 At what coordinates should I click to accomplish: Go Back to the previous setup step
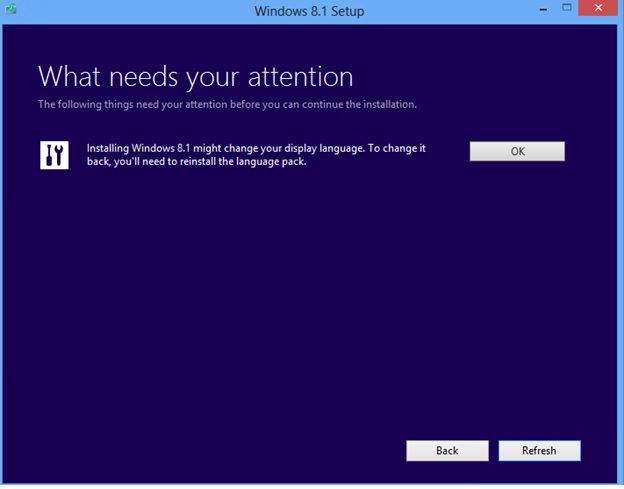[447, 450]
